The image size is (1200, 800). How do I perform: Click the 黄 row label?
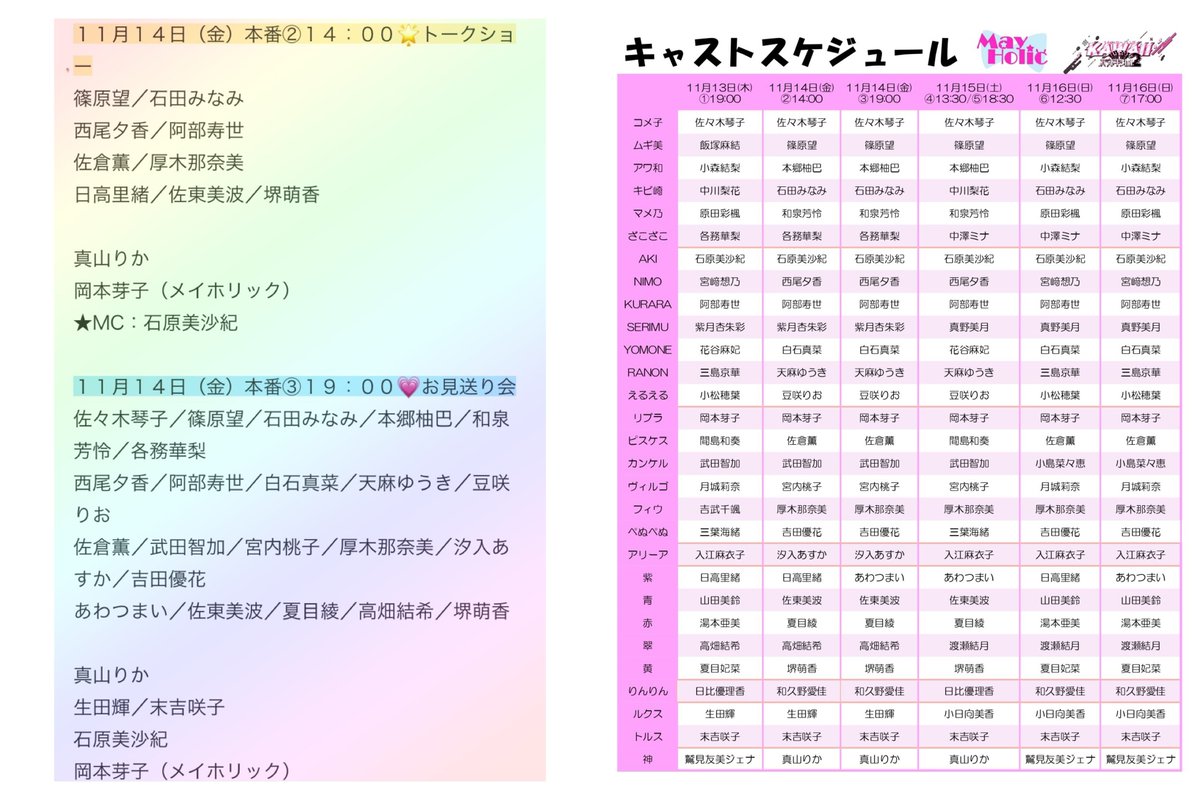coord(648,669)
